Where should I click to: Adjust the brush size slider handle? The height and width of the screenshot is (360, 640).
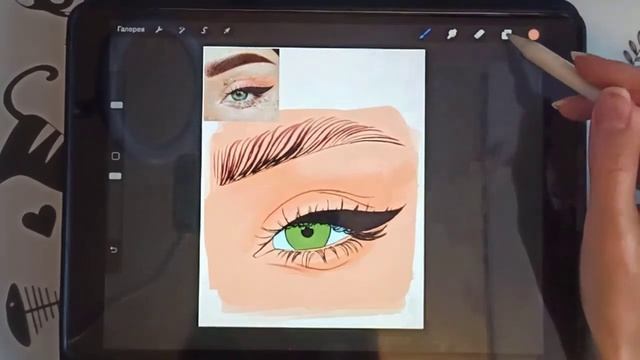(x=117, y=105)
